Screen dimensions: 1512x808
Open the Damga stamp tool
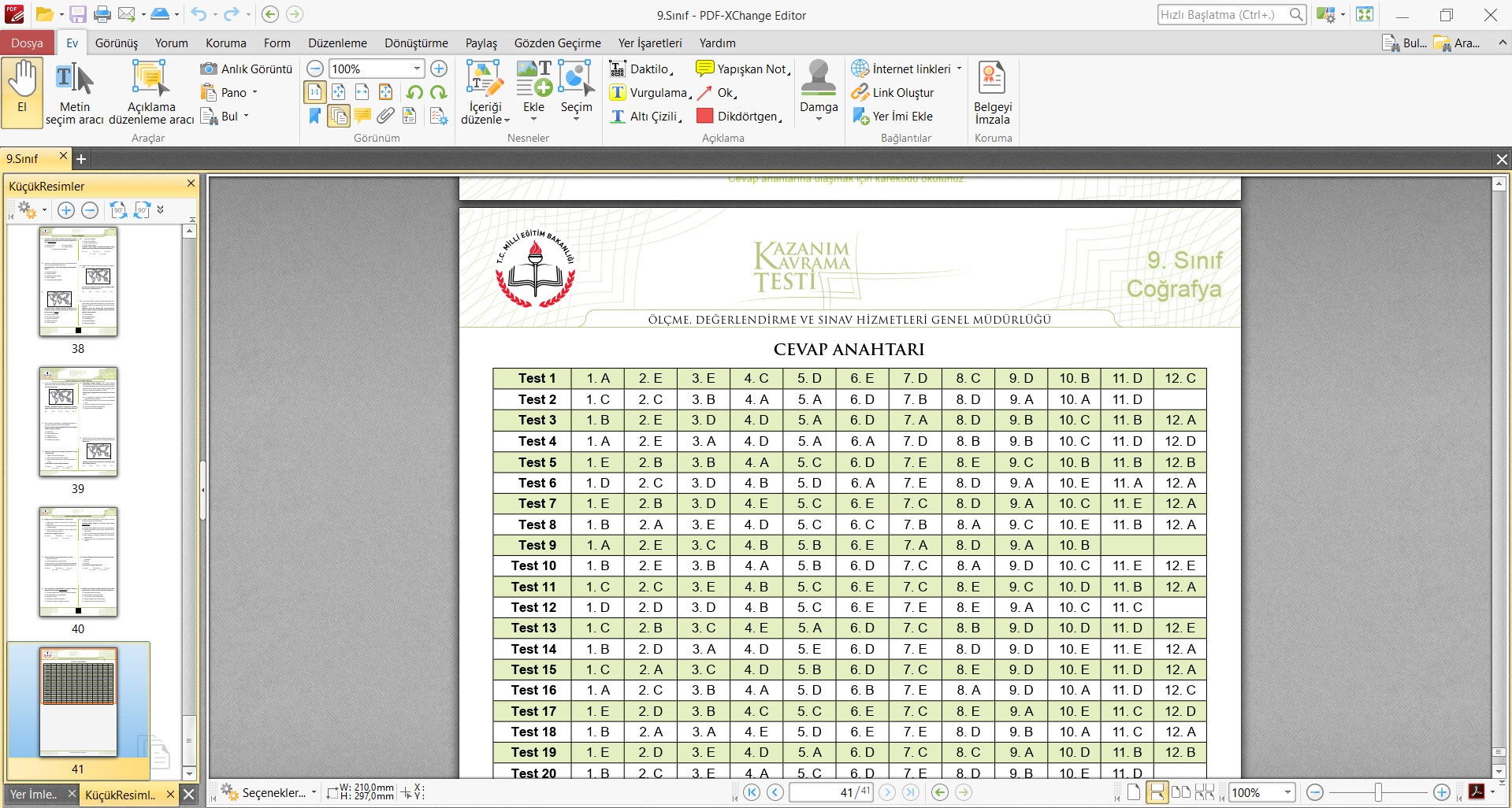click(x=819, y=90)
